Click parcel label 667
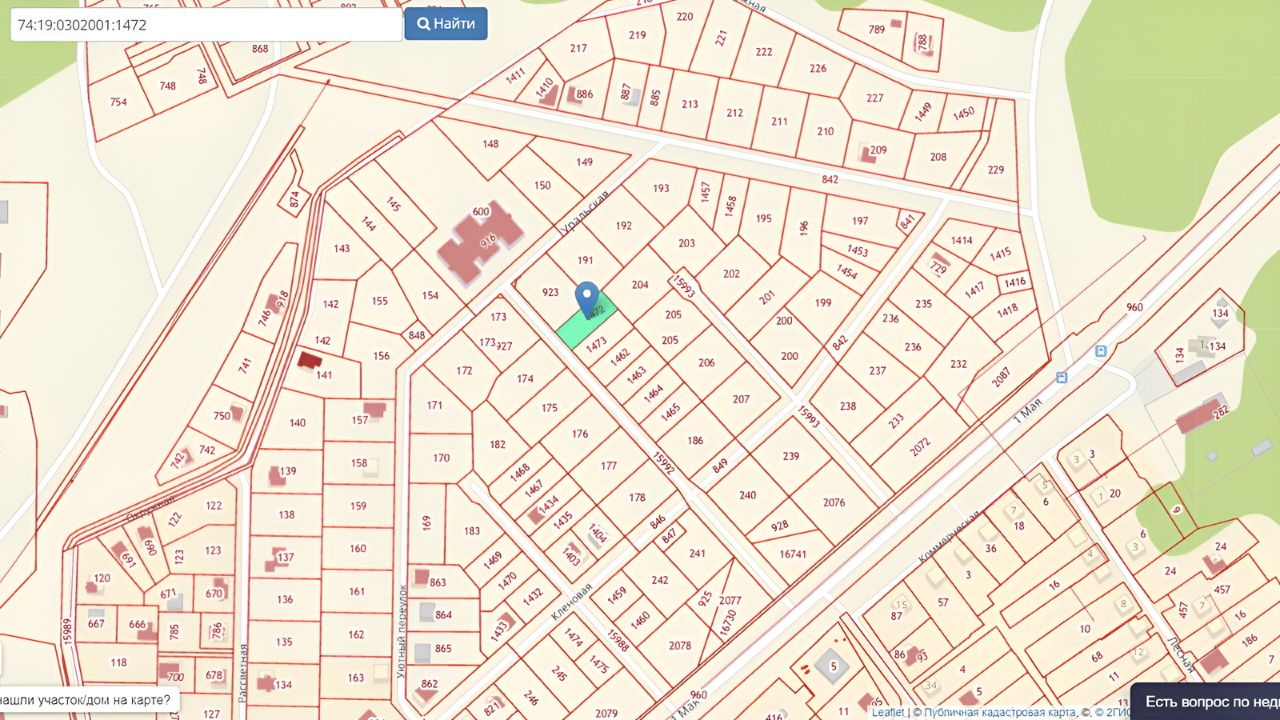The height and width of the screenshot is (720, 1280). 96,624
